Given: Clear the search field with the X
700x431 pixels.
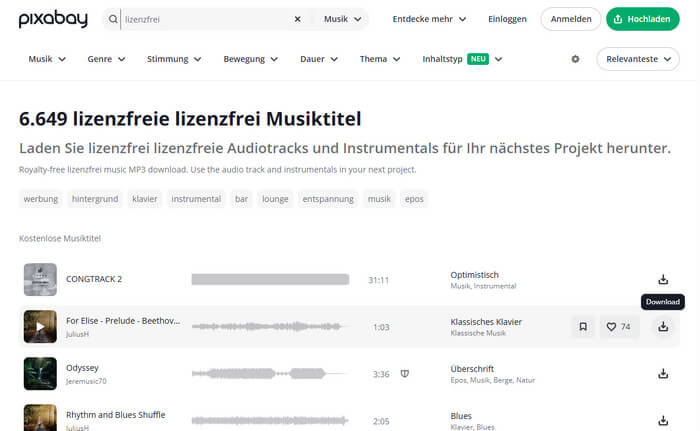Looking at the screenshot, I should [x=297, y=19].
